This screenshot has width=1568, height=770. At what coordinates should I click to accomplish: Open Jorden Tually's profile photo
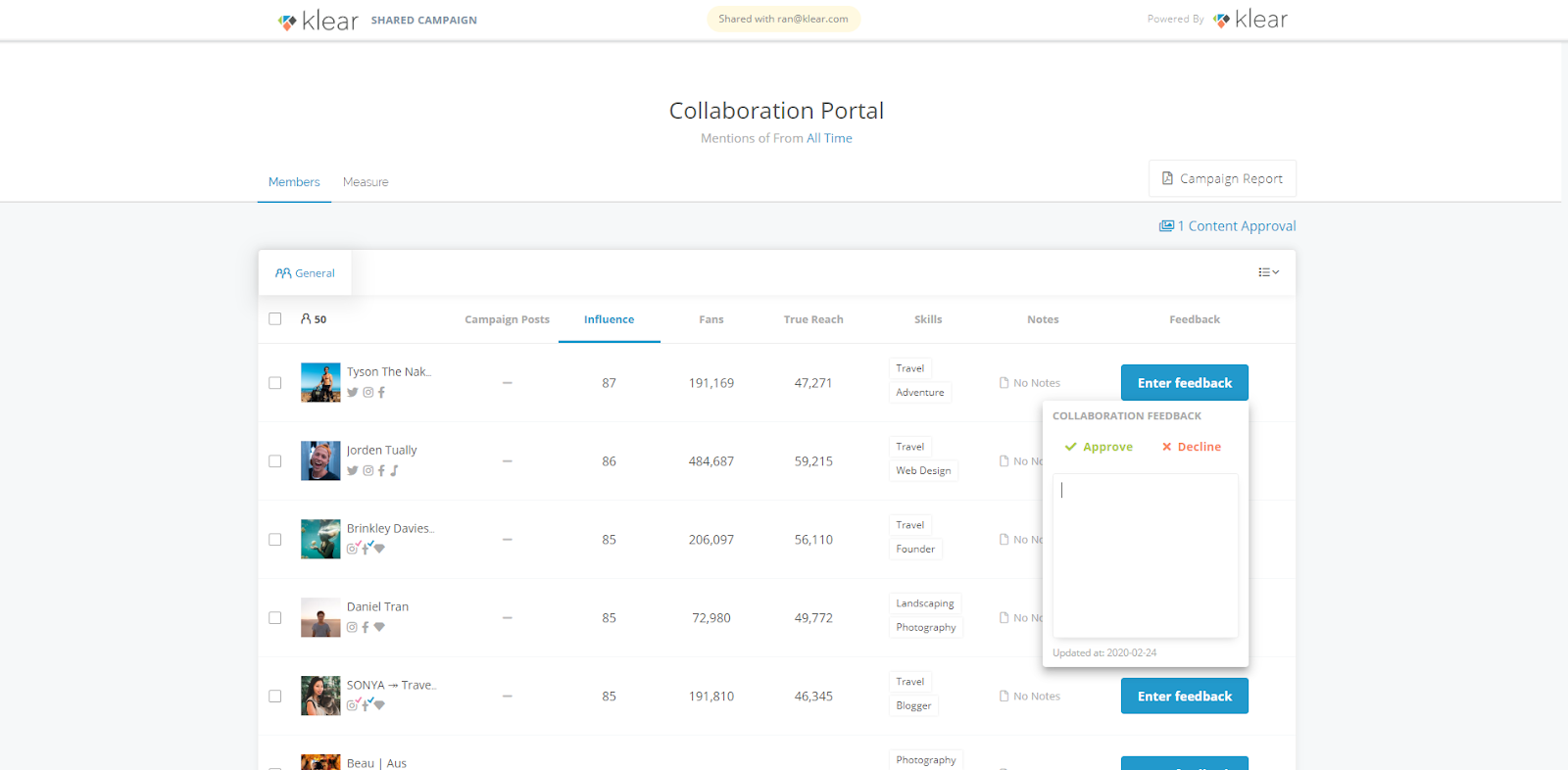320,461
